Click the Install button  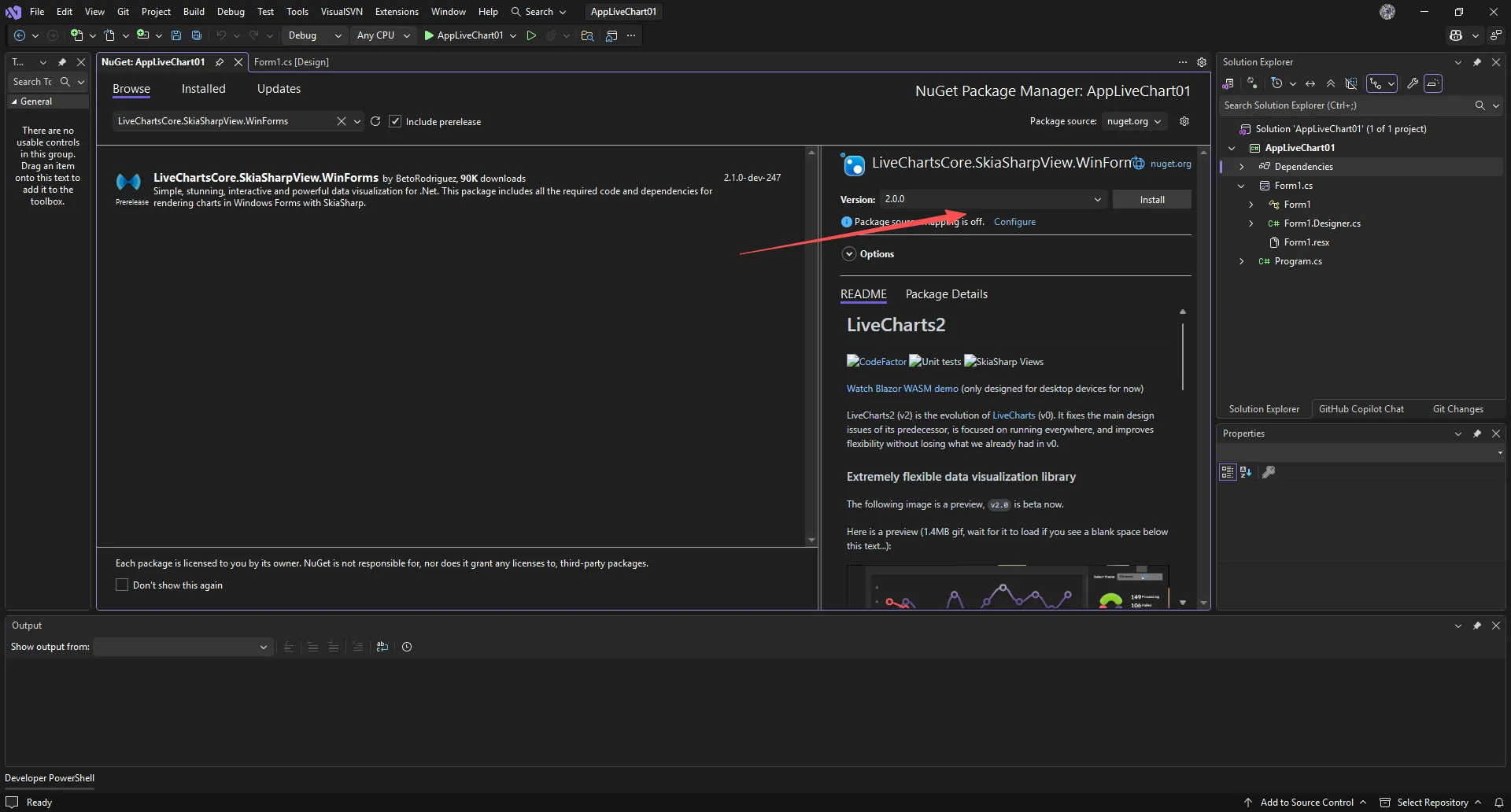[1151, 200]
